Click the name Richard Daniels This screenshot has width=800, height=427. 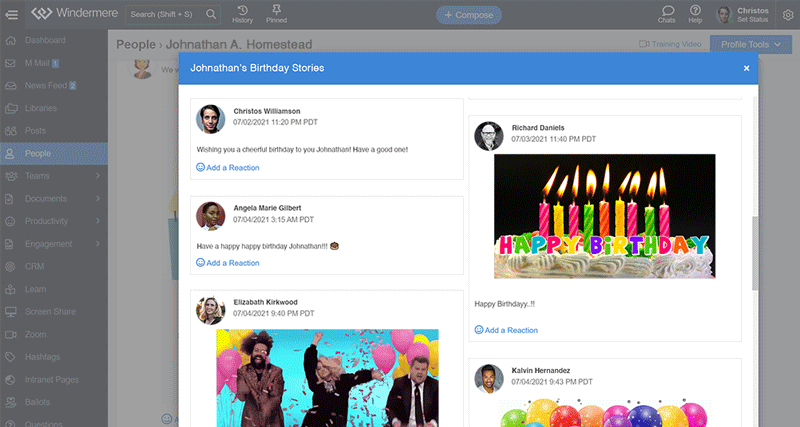pyautogui.click(x=538, y=128)
